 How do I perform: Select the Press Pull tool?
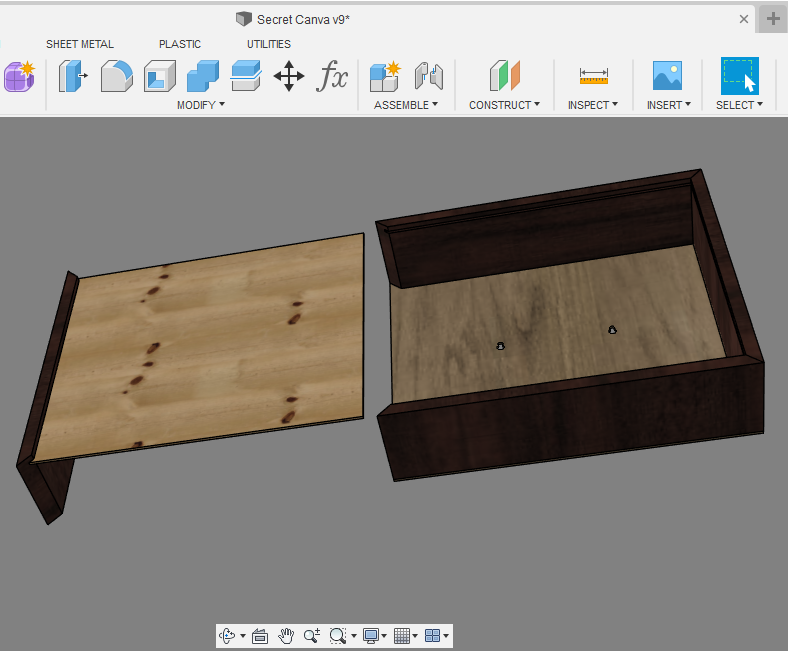coord(73,76)
